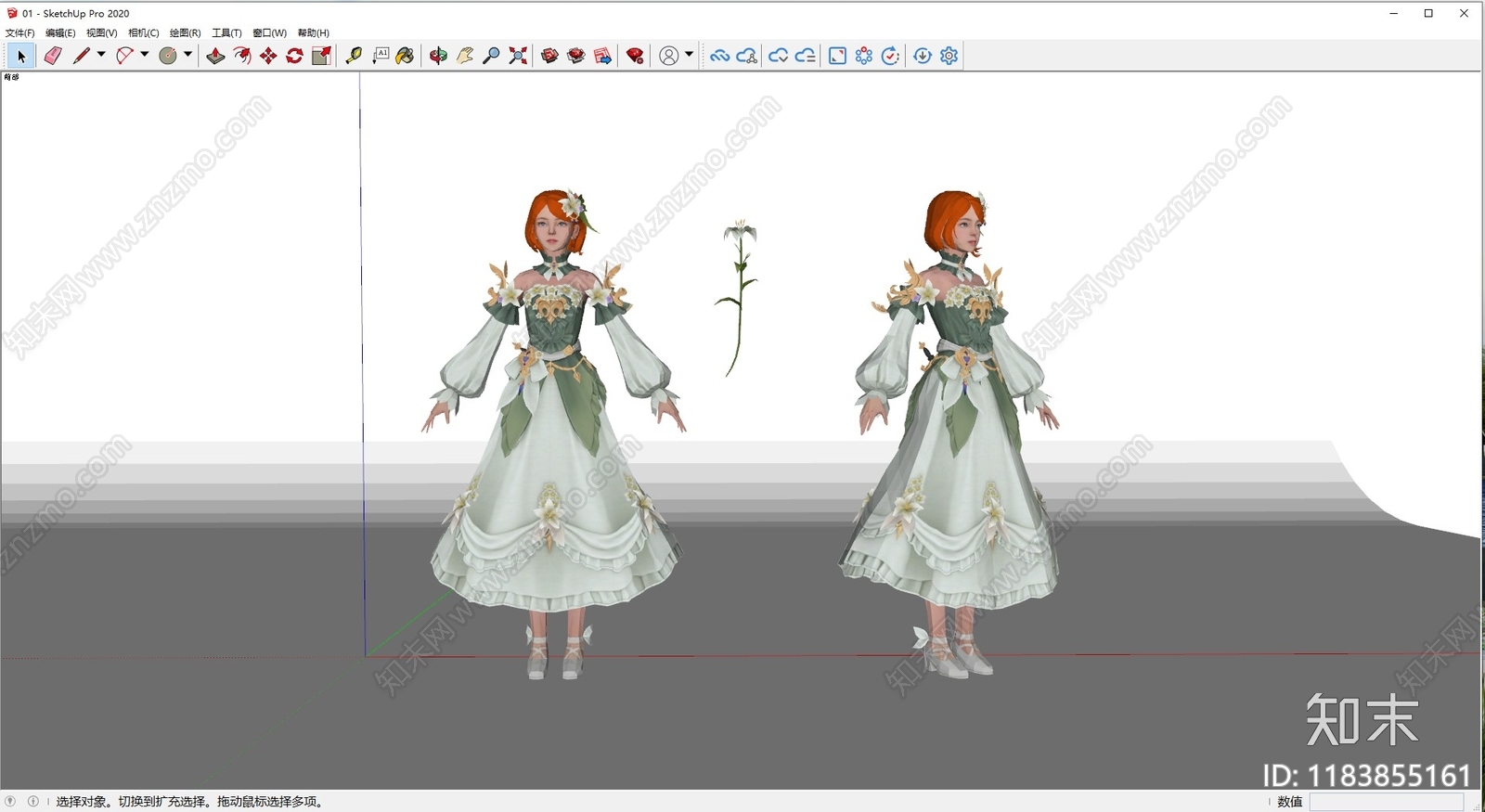Select the Paint Bucket tool

[406, 56]
